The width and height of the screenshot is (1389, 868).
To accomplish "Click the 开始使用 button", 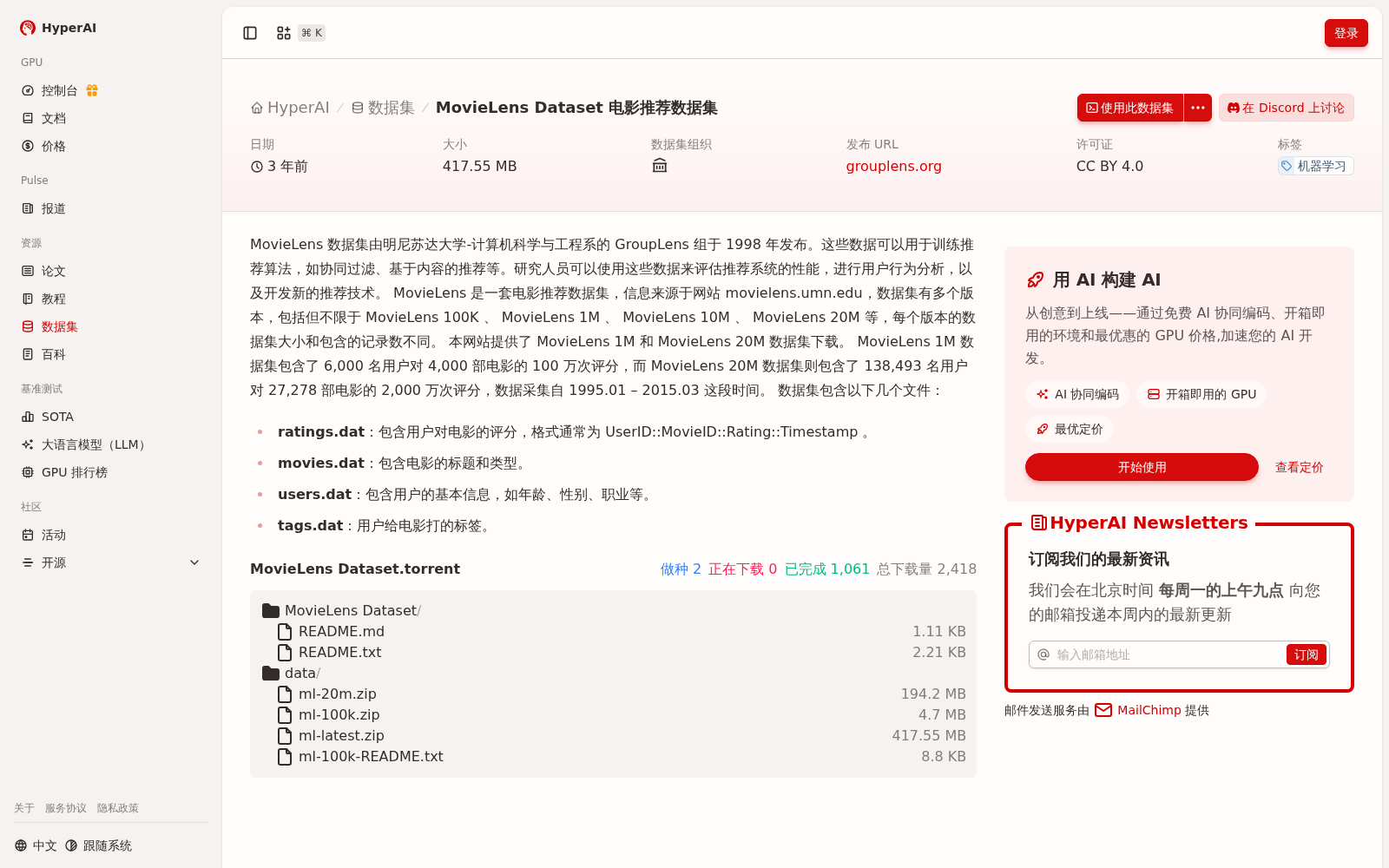I will tap(1142, 467).
